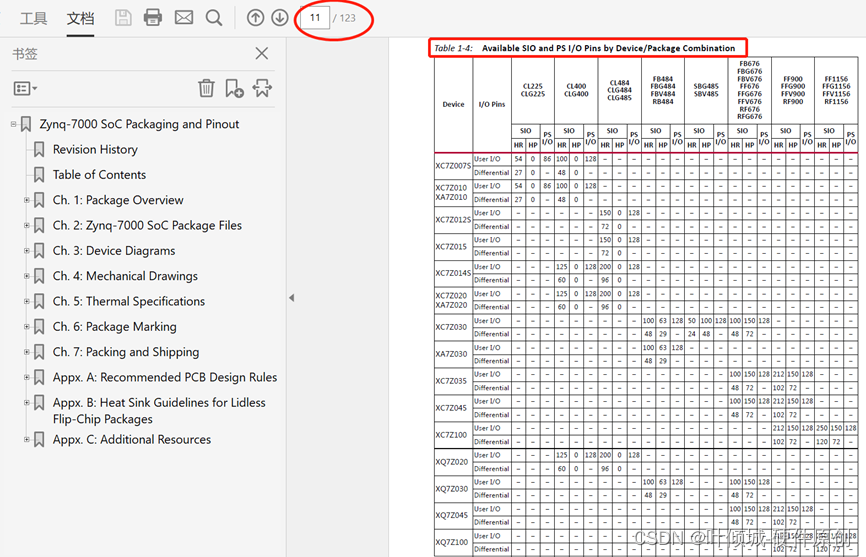Click the print icon
This screenshot has height=557, width=866.
(153, 18)
